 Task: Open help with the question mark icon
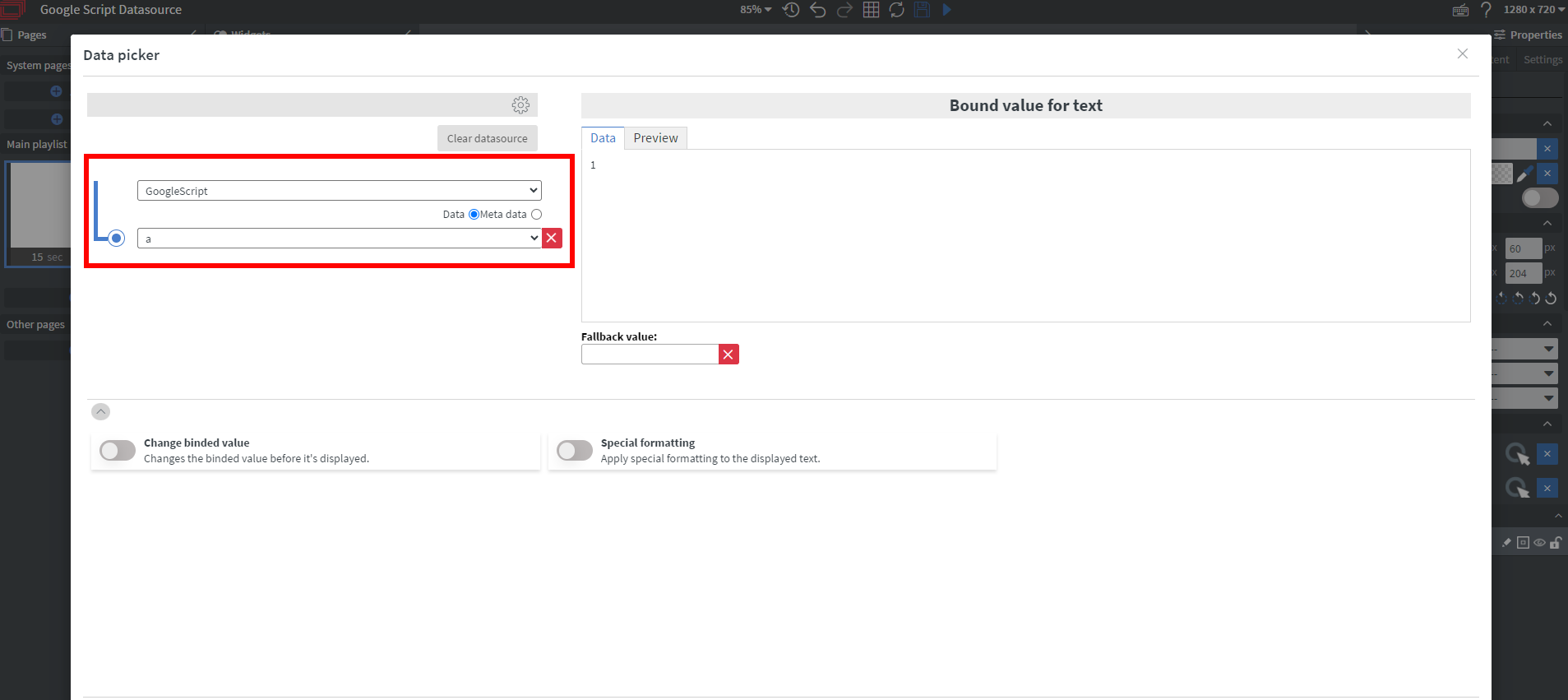tap(1486, 10)
